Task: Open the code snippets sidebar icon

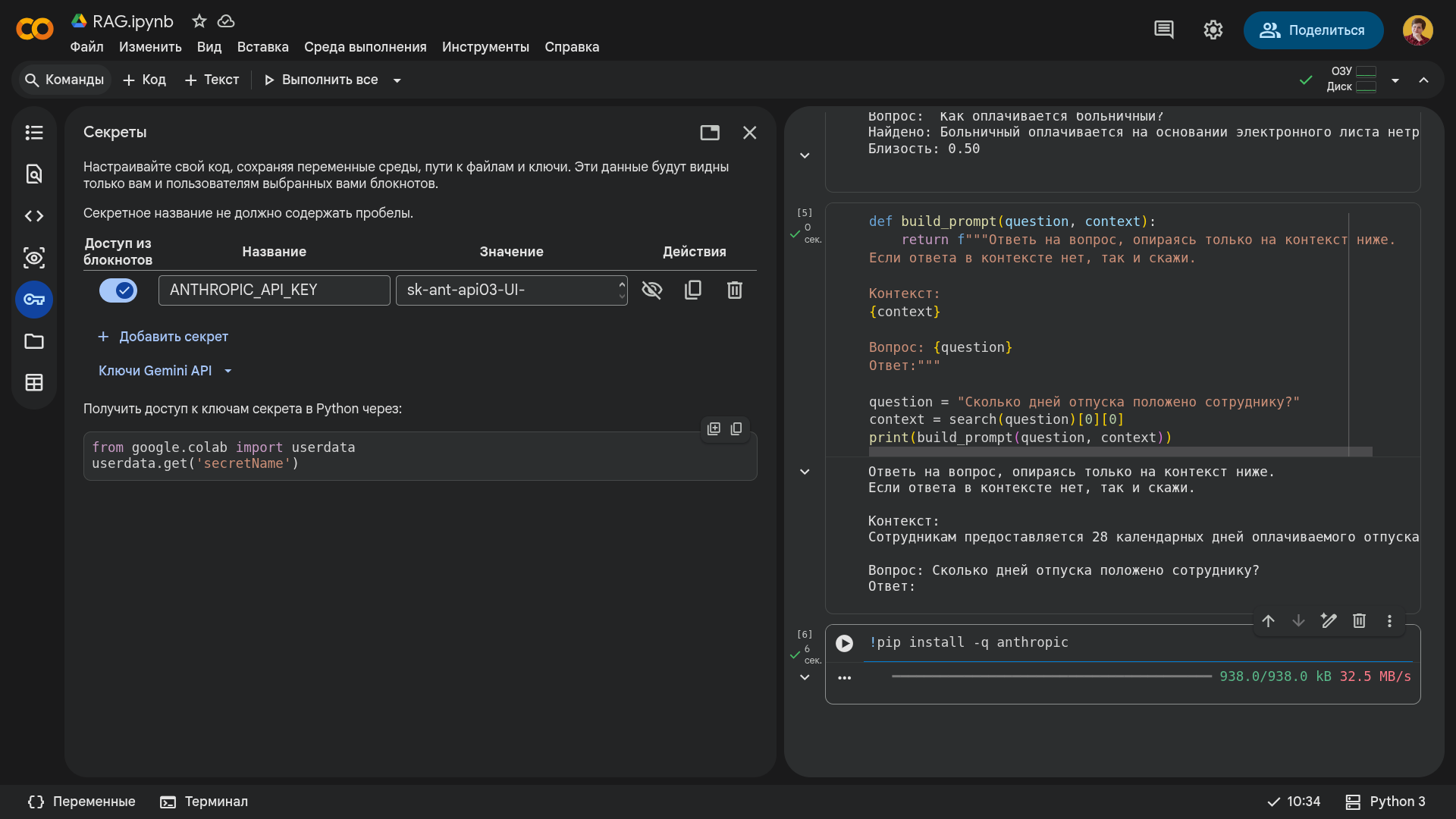Action: click(34, 216)
